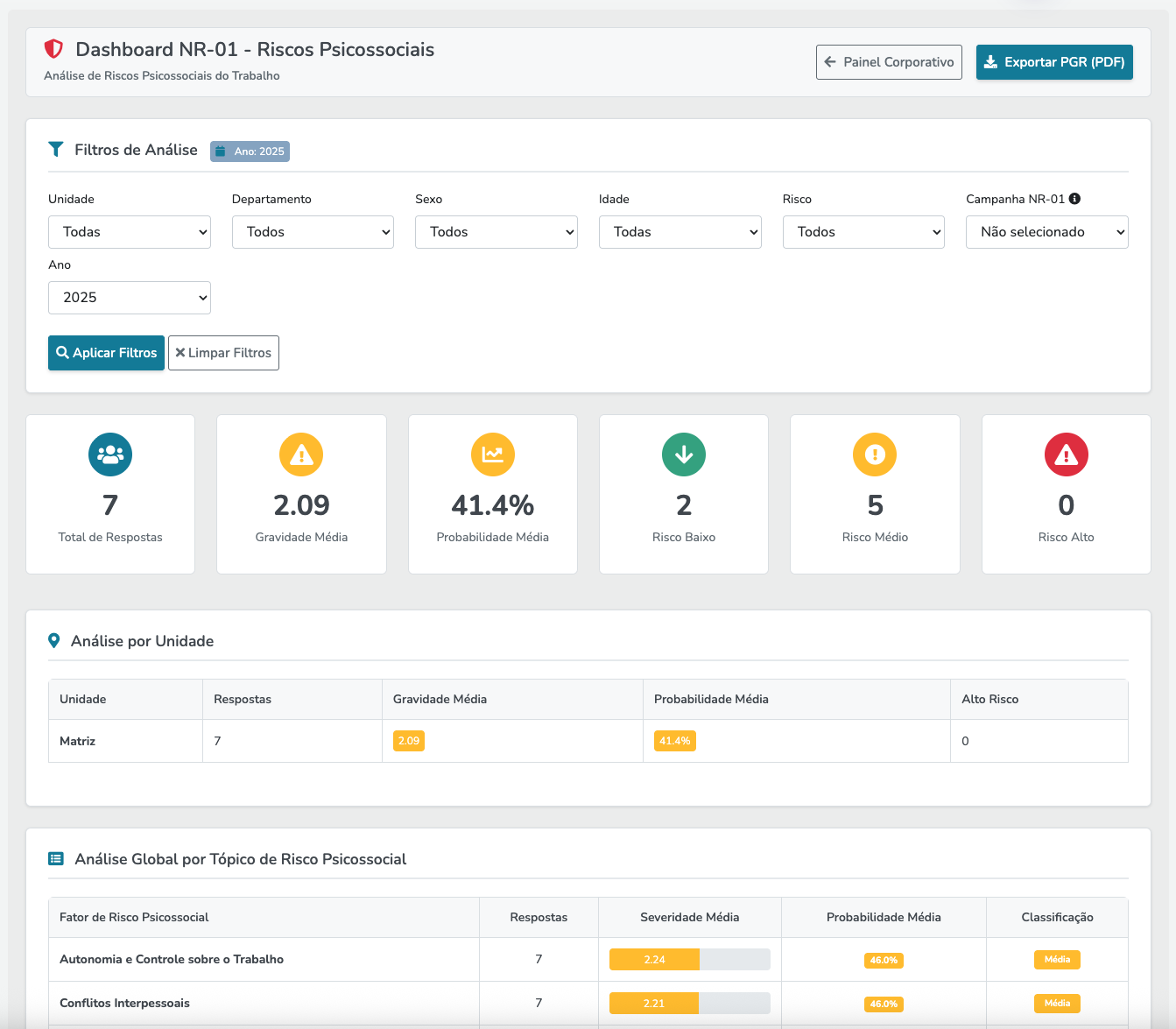This screenshot has height=1029, width=1176.
Task: Click the orange Risco Médio exclamation icon
Action: (874, 455)
